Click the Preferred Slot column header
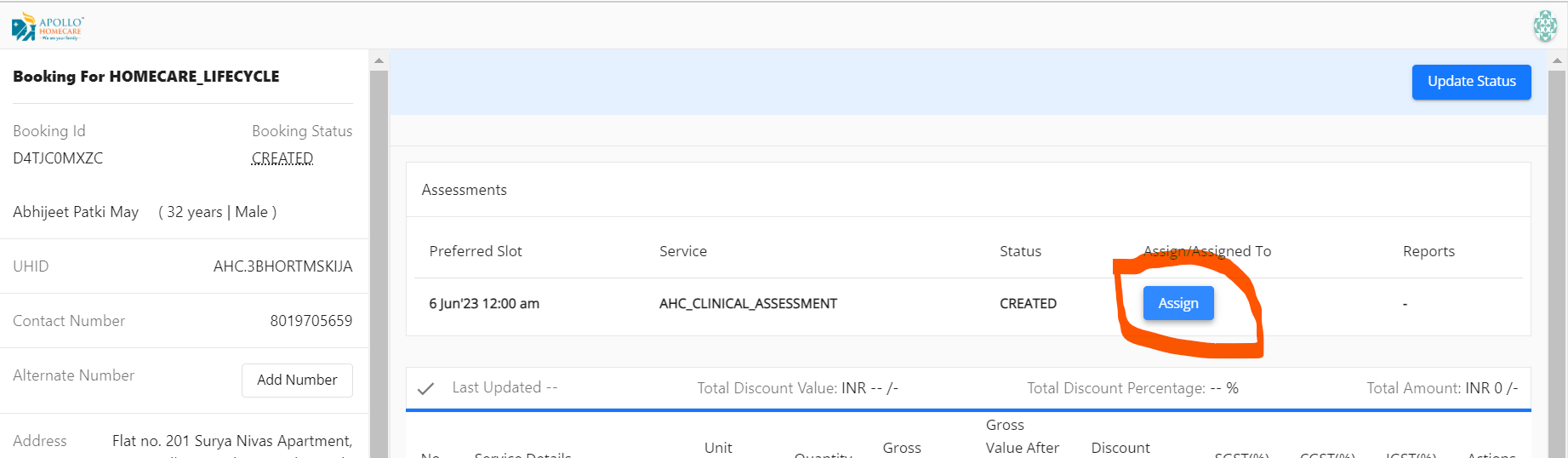 click(x=476, y=251)
